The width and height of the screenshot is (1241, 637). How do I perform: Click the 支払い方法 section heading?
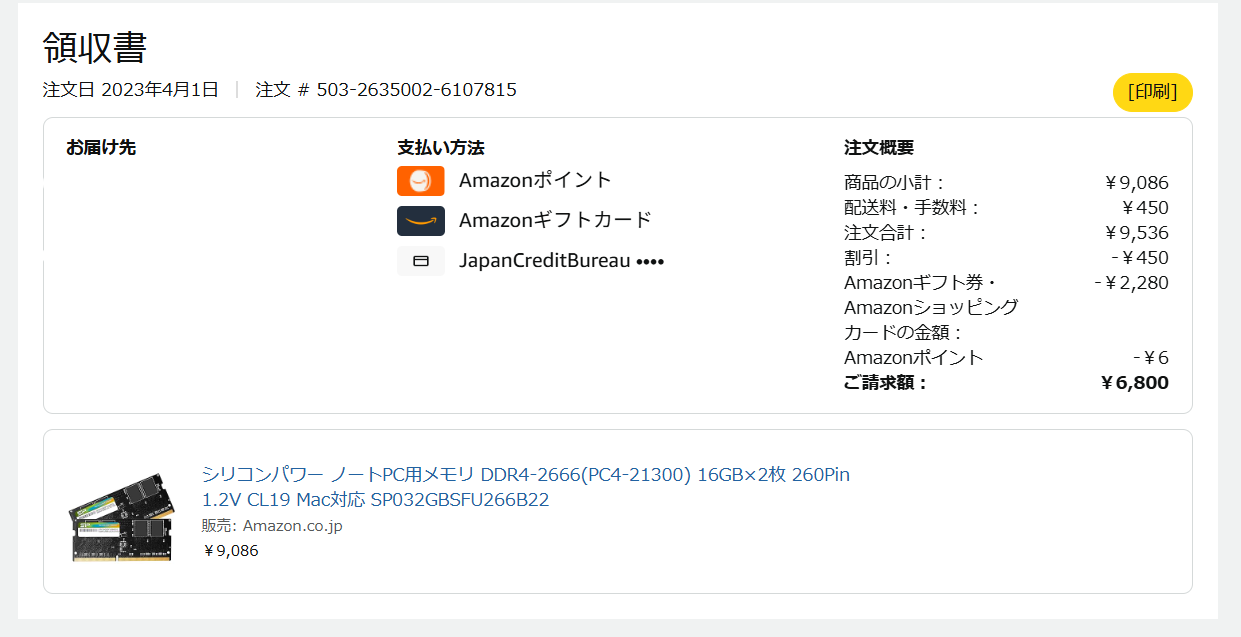pos(441,148)
